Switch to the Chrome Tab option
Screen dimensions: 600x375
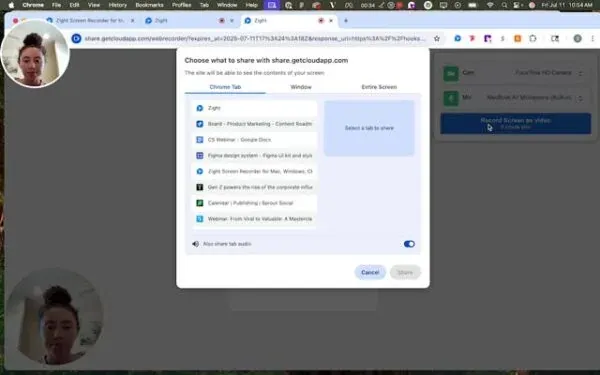point(225,87)
